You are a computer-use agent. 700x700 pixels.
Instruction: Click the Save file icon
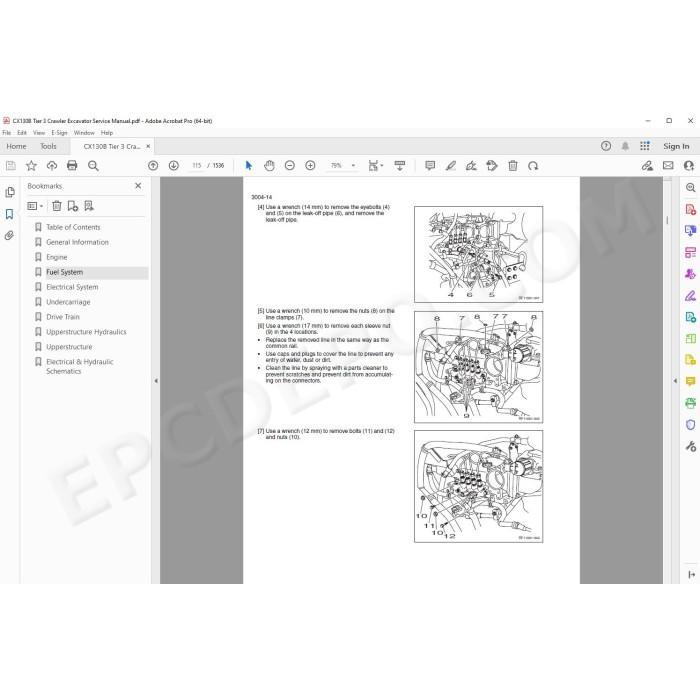(x=11, y=166)
